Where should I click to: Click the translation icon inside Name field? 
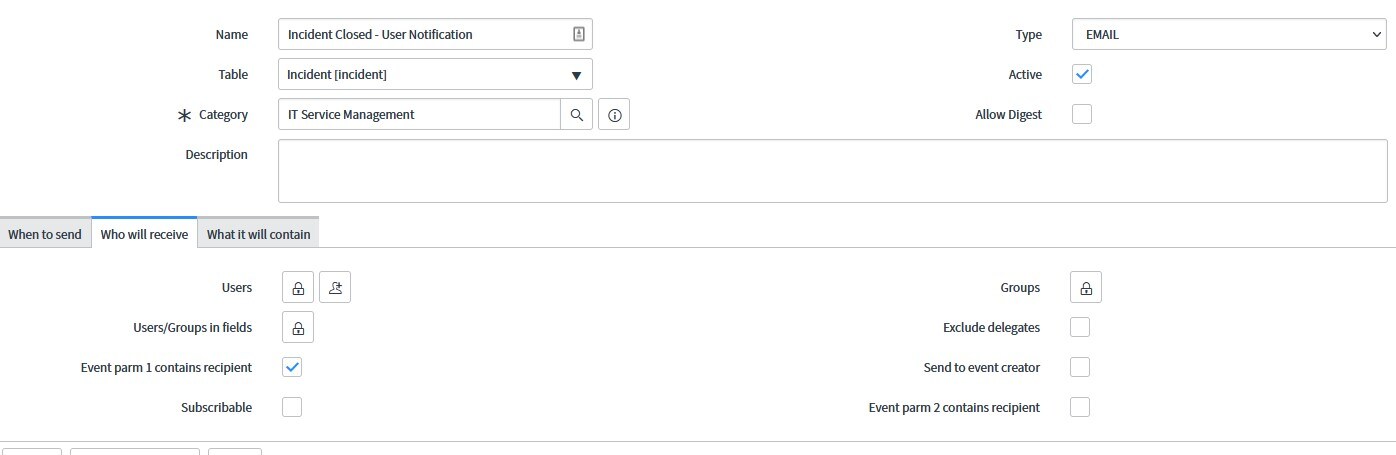point(578,34)
